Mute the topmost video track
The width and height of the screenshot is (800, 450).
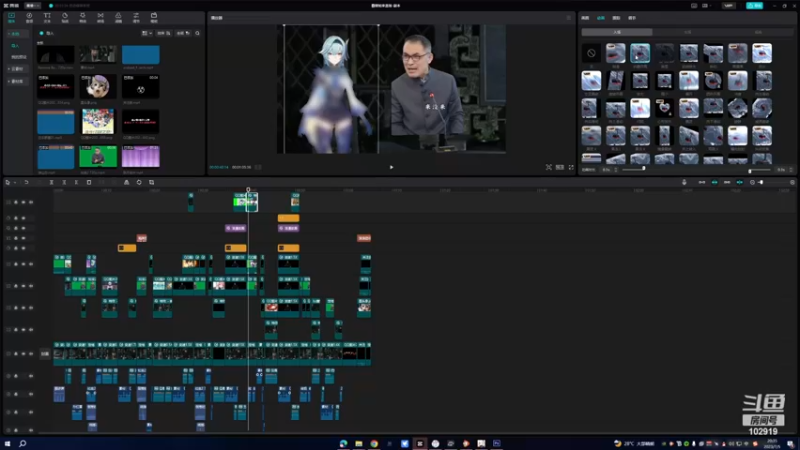click(31, 203)
